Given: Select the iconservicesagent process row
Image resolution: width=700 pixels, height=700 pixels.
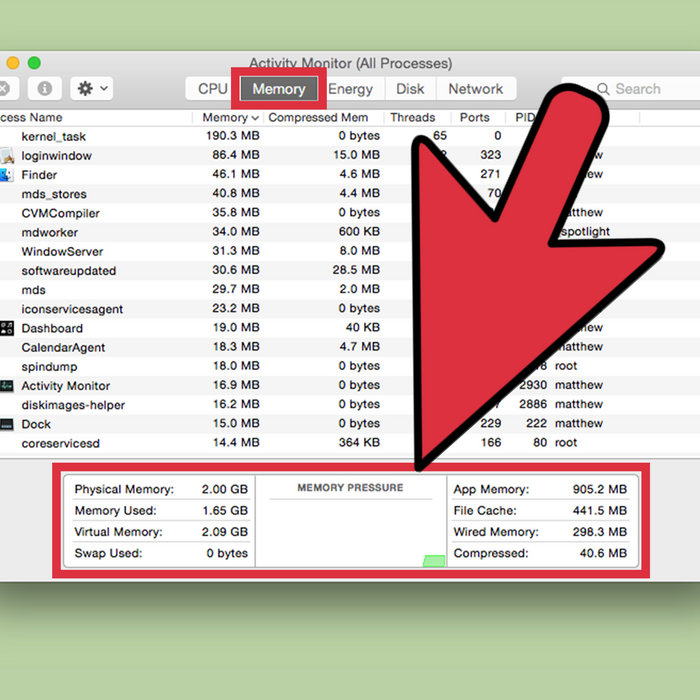Looking at the screenshot, I should (350, 309).
